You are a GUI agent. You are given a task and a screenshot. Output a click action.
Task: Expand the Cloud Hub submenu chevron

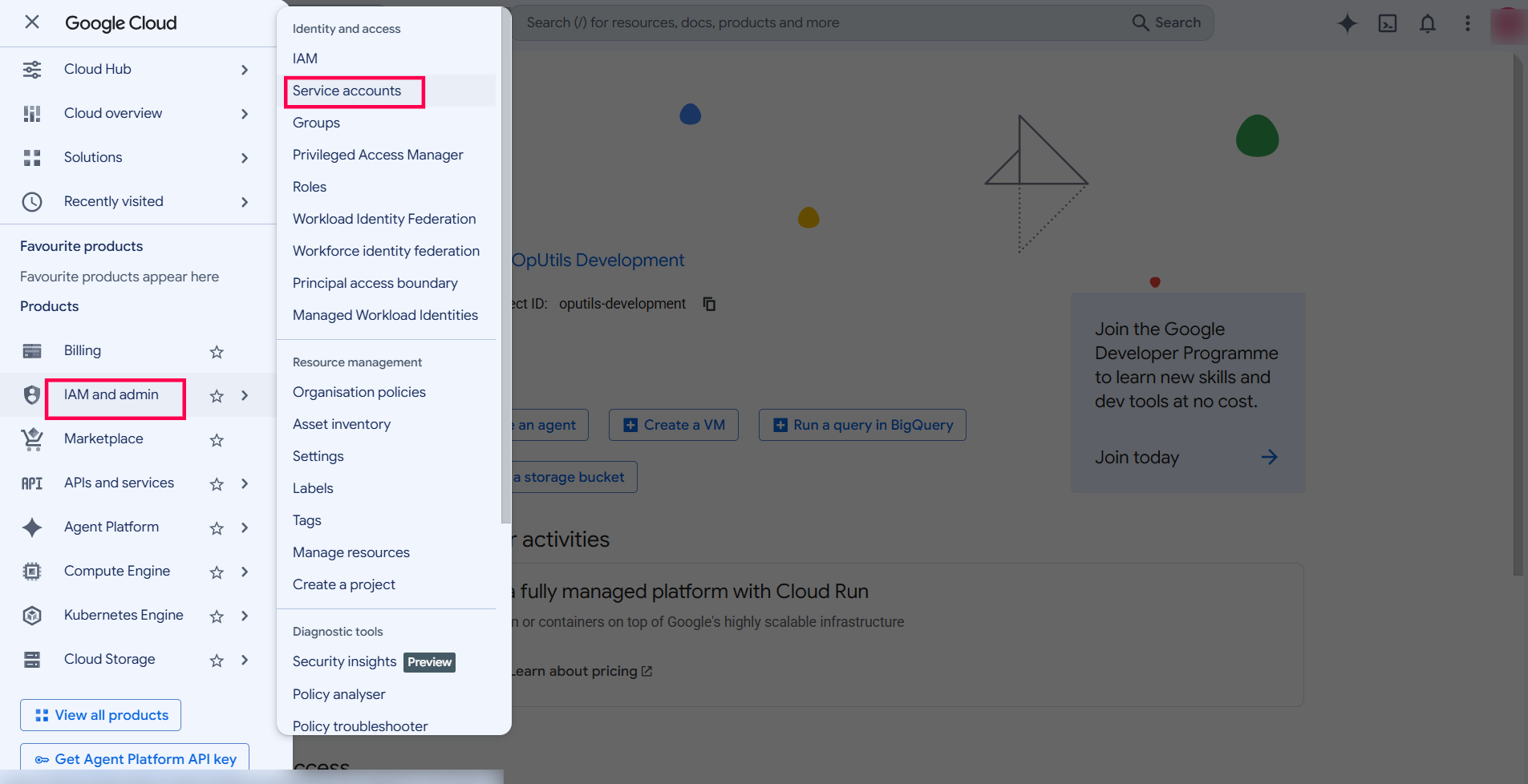click(x=245, y=70)
